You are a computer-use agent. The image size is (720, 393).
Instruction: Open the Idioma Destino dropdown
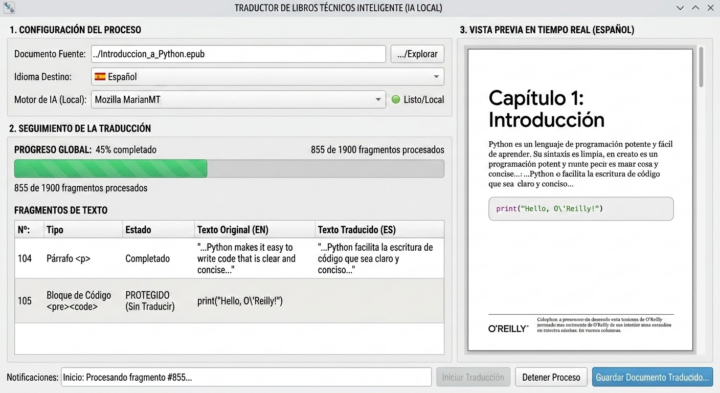268,77
